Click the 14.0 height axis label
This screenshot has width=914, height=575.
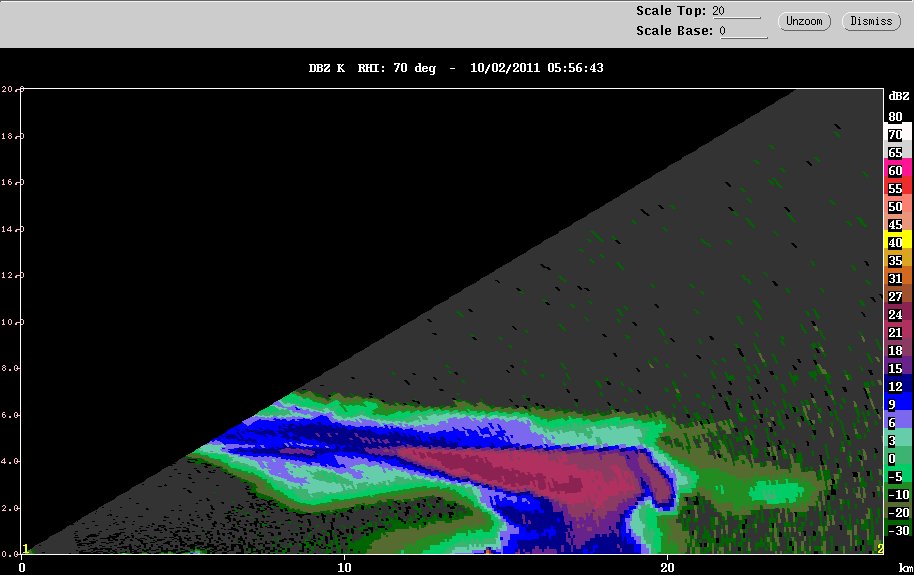[12, 229]
